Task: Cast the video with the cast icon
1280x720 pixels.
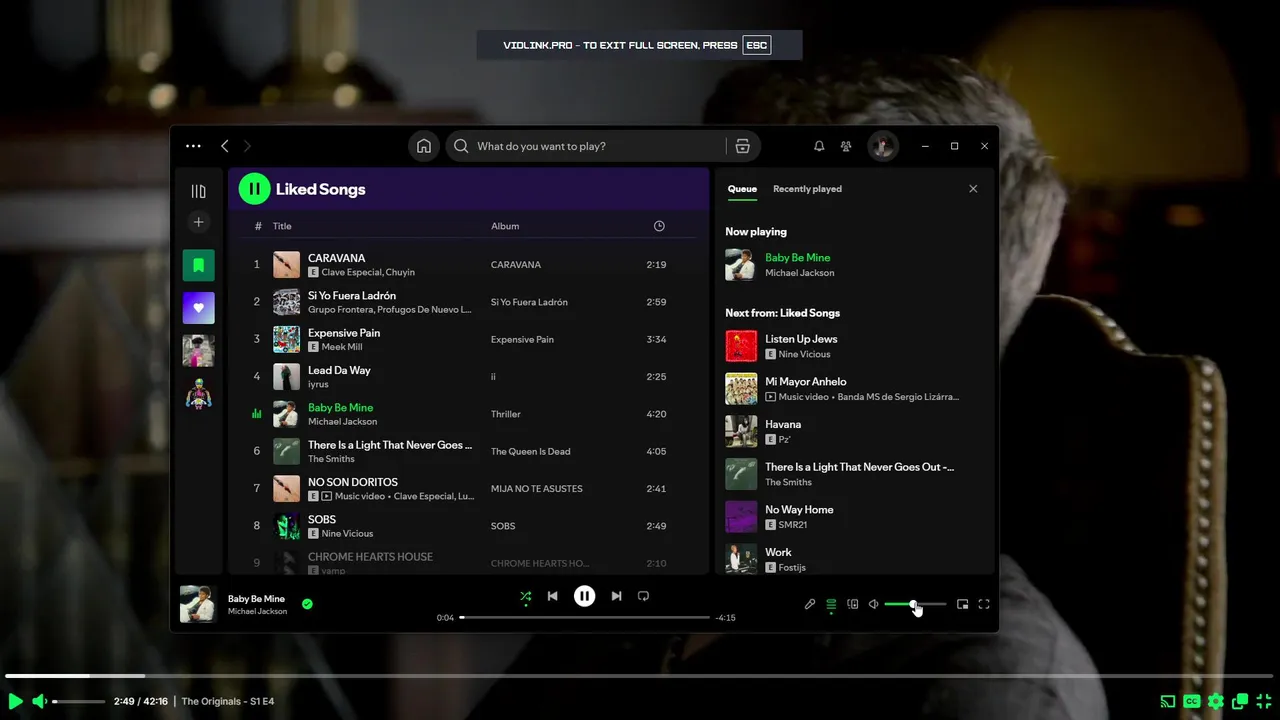Action: (x=1167, y=701)
